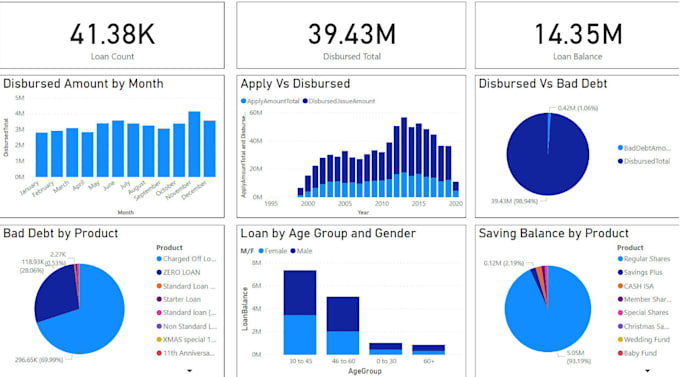Select the Female segment of 30 to 45 bar

click(300, 334)
